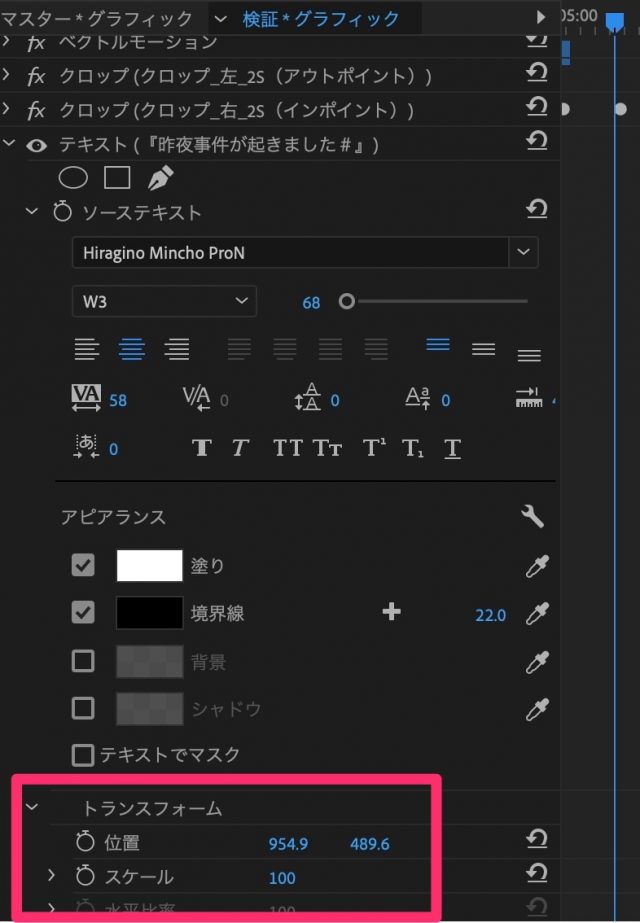Switch to the 検証＊グラフィック tab
The image size is (640, 923).
coord(320,18)
